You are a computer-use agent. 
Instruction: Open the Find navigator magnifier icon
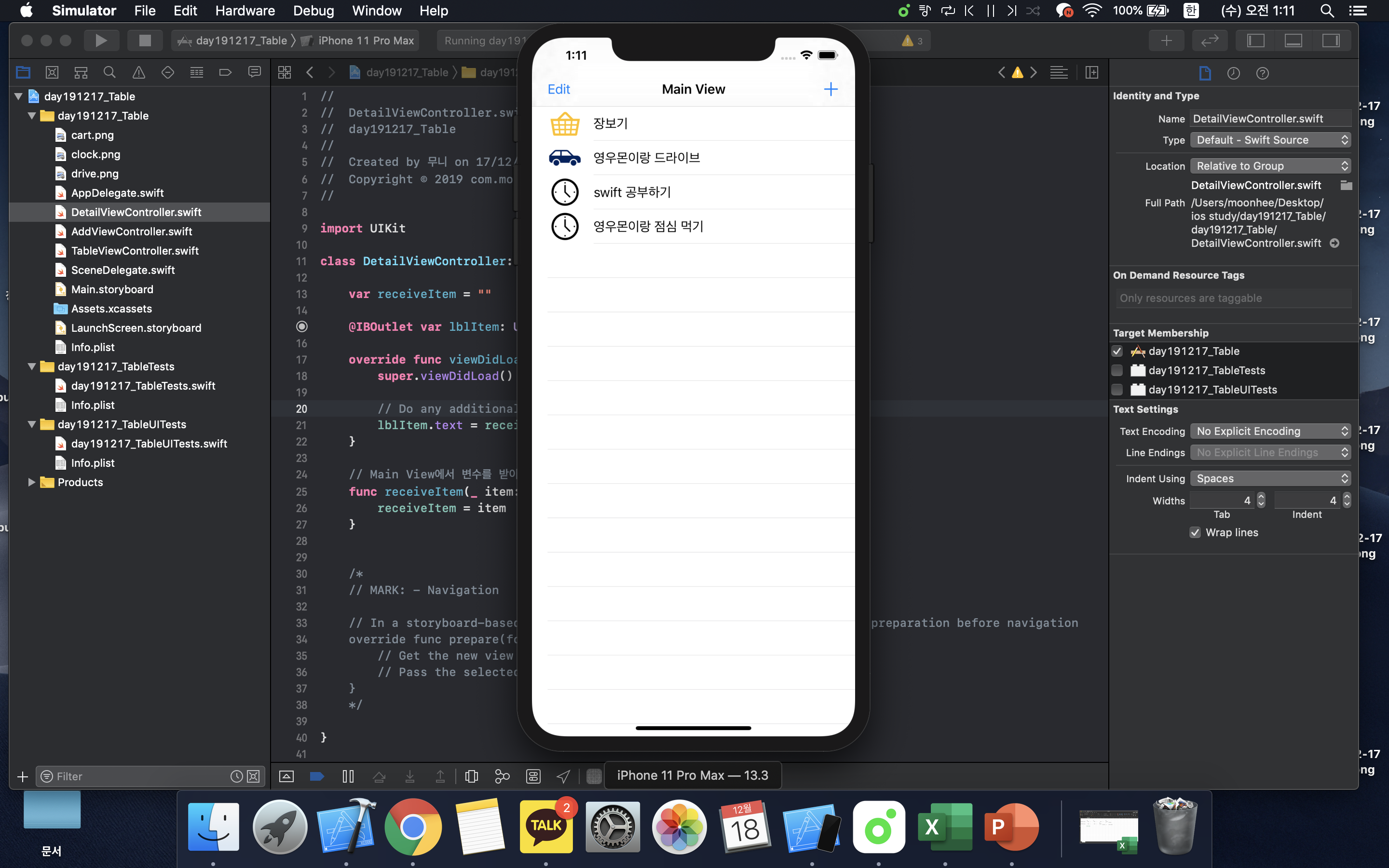[x=109, y=72]
